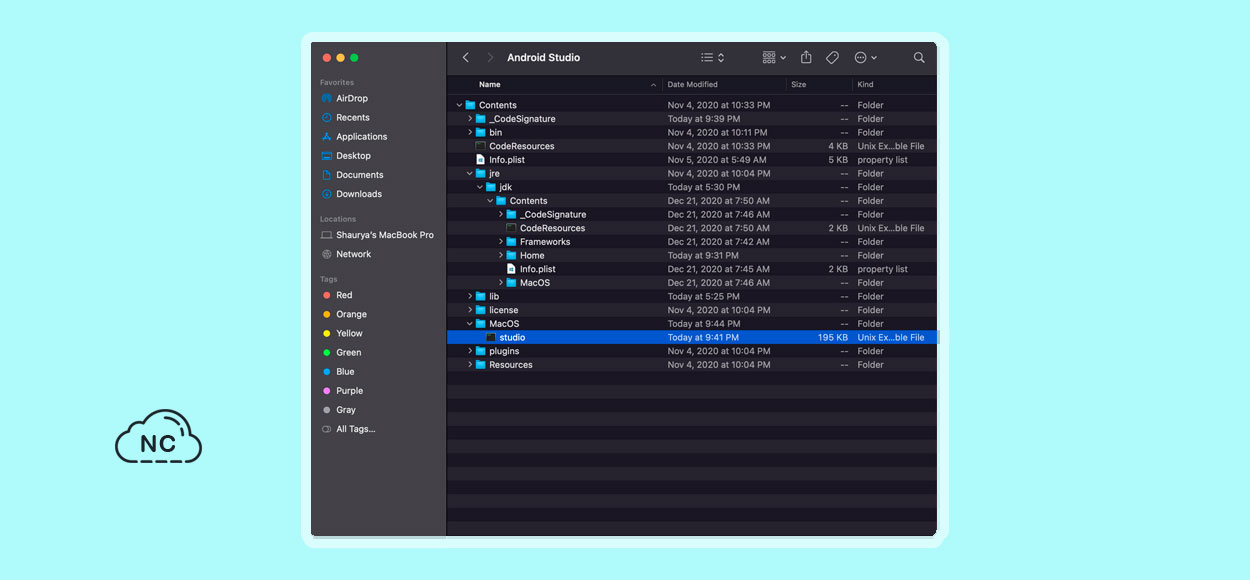Viewport: 1250px width, 580px height.
Task: Select the bin folder icon
Action: tap(481, 132)
